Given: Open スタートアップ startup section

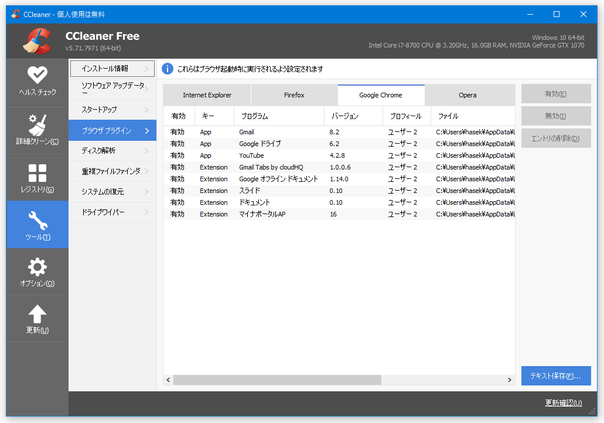Looking at the screenshot, I should (112, 109).
